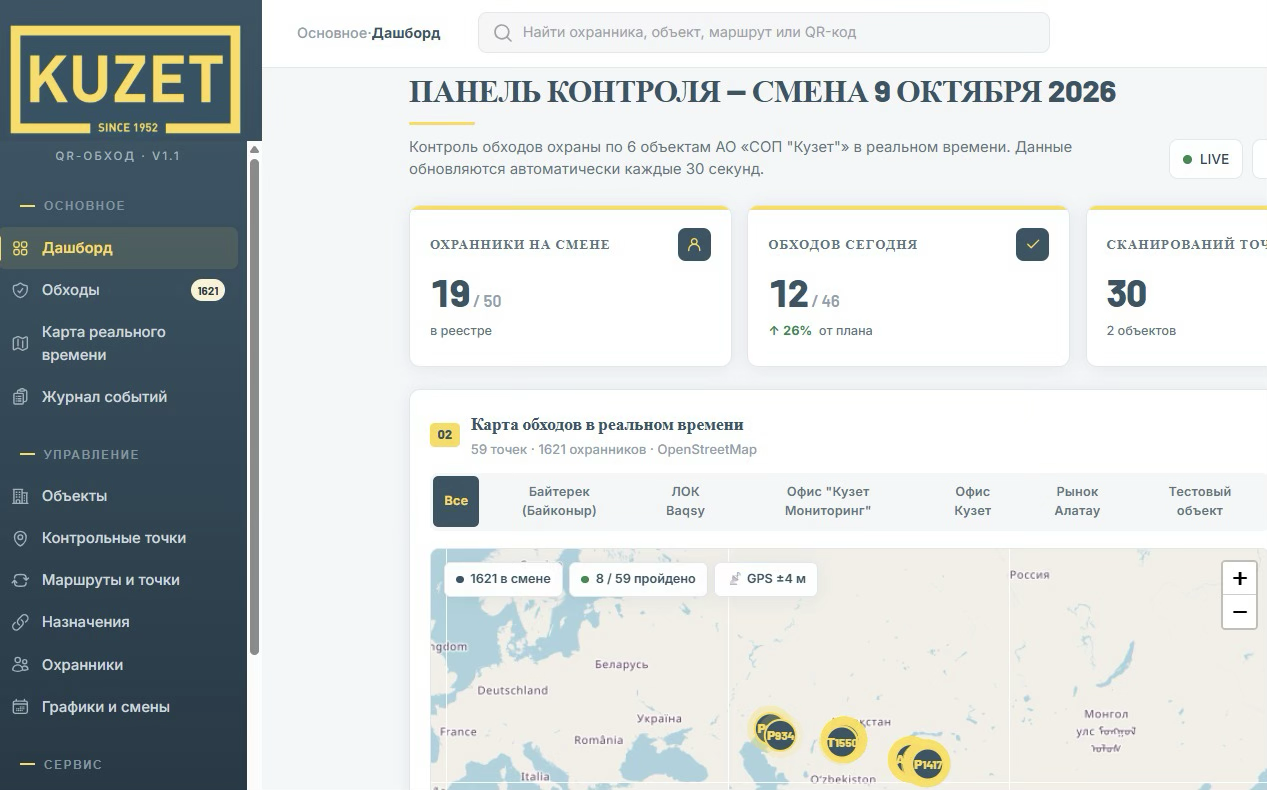This screenshot has width=1267, height=790.
Task: Click the Сканирований card value 30
Action: (1127, 294)
